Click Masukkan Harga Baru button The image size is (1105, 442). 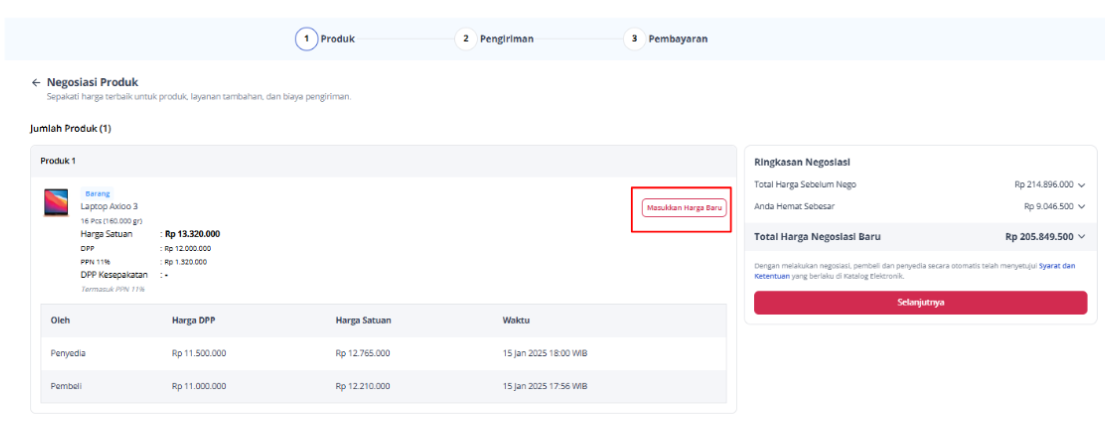684,208
